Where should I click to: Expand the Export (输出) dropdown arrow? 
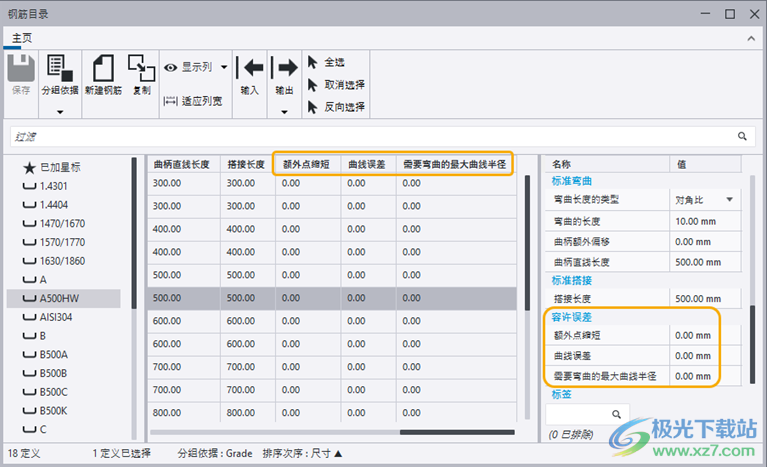285,112
